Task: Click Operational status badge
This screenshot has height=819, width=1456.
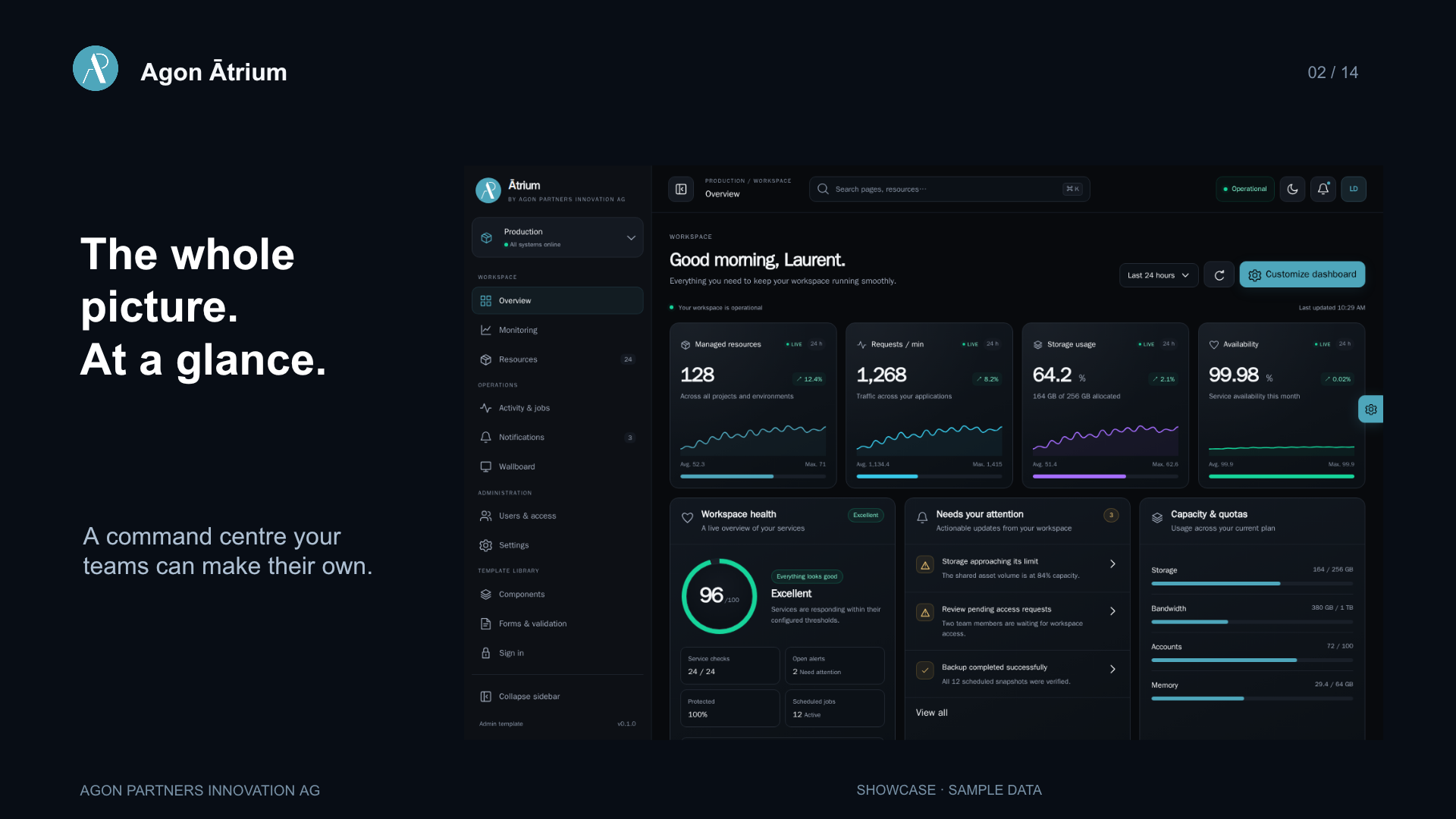Action: pyautogui.click(x=1245, y=189)
